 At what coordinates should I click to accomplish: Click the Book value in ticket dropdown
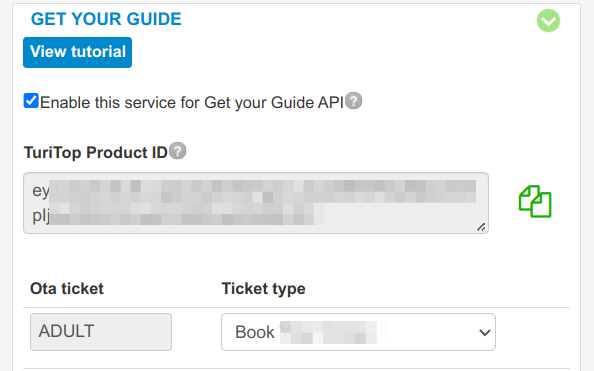pos(255,332)
